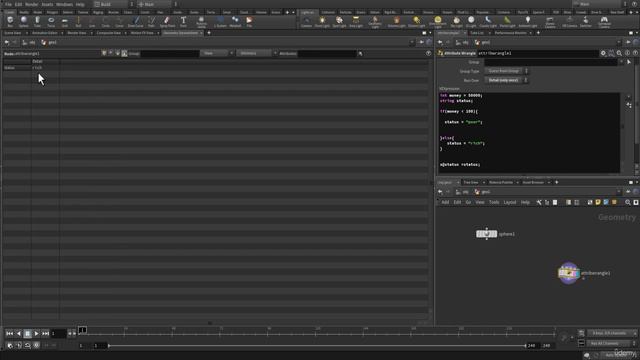Select the Grid shelf tool
This screenshot has width=640, height=360.
(x=64, y=22)
